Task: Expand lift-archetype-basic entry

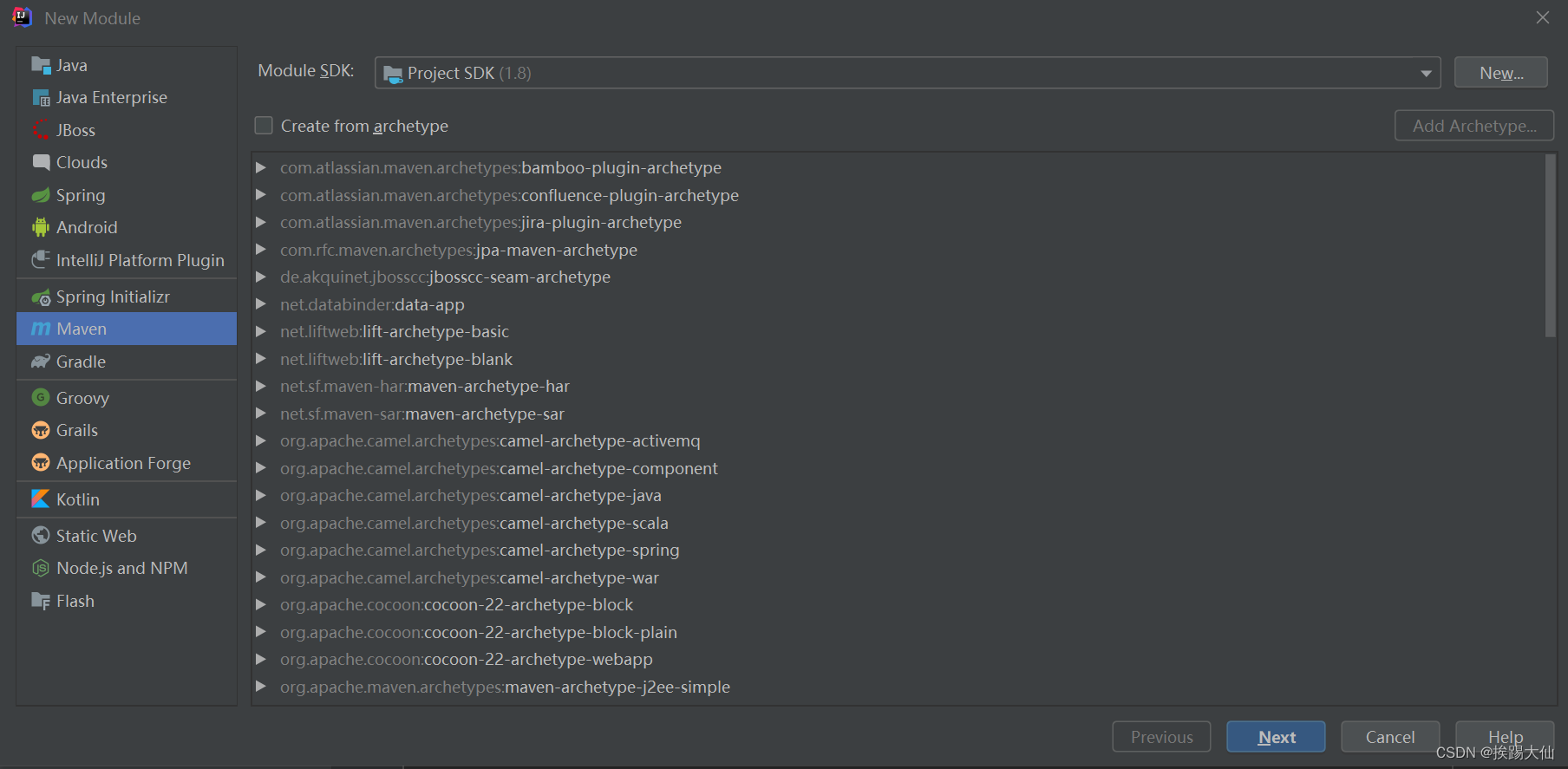Action: point(260,331)
